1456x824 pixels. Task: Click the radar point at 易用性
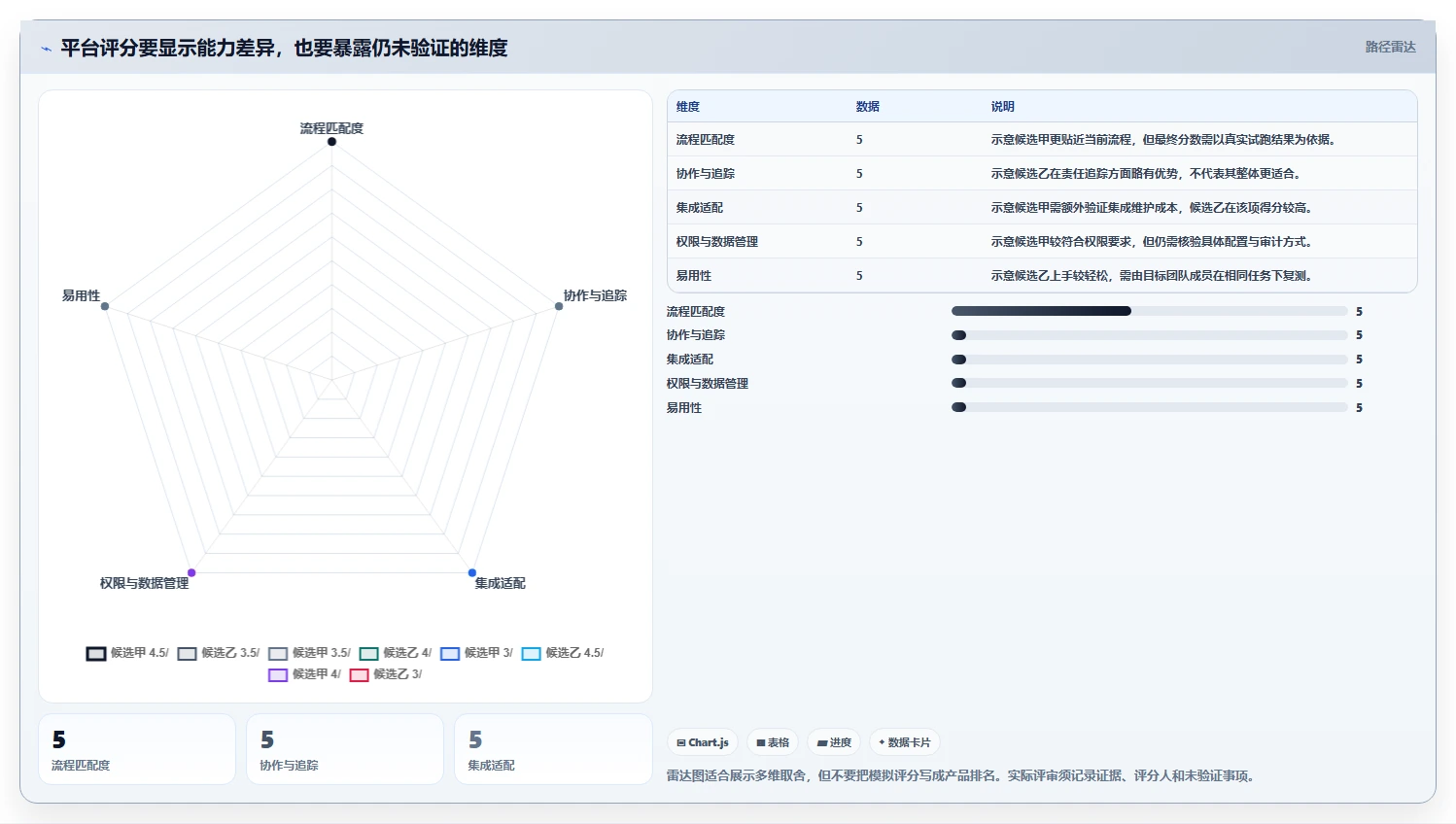(105, 306)
